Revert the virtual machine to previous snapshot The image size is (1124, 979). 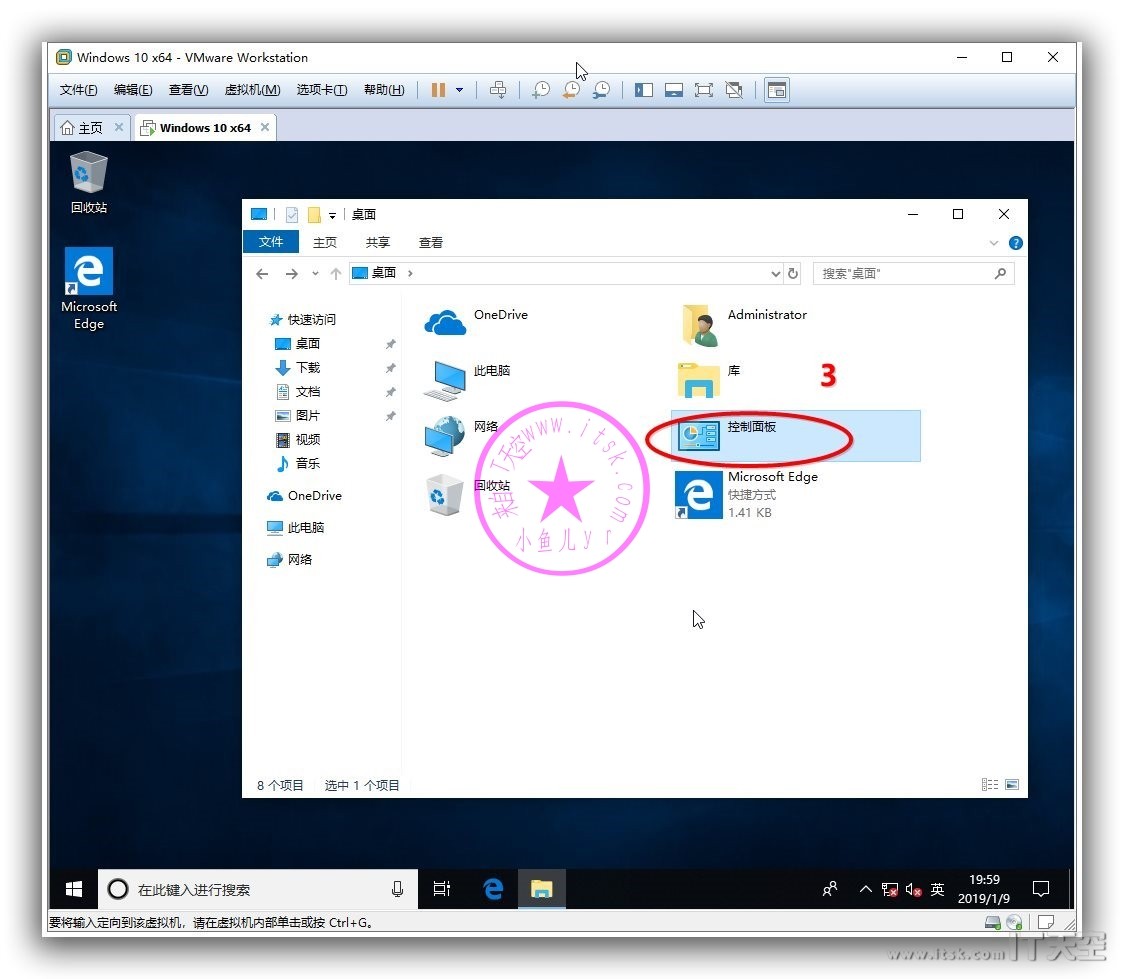[571, 90]
